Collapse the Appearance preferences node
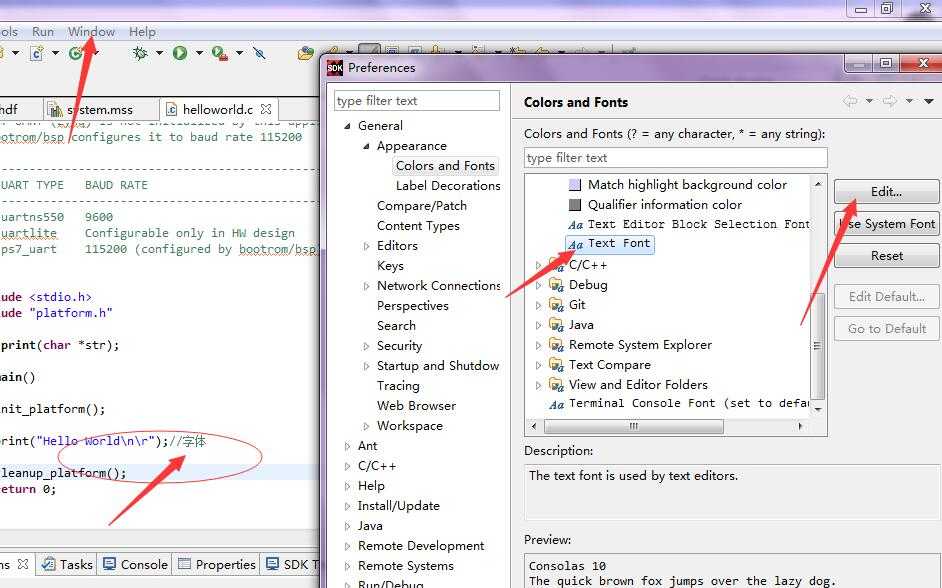This screenshot has width=942, height=588. coord(366,146)
